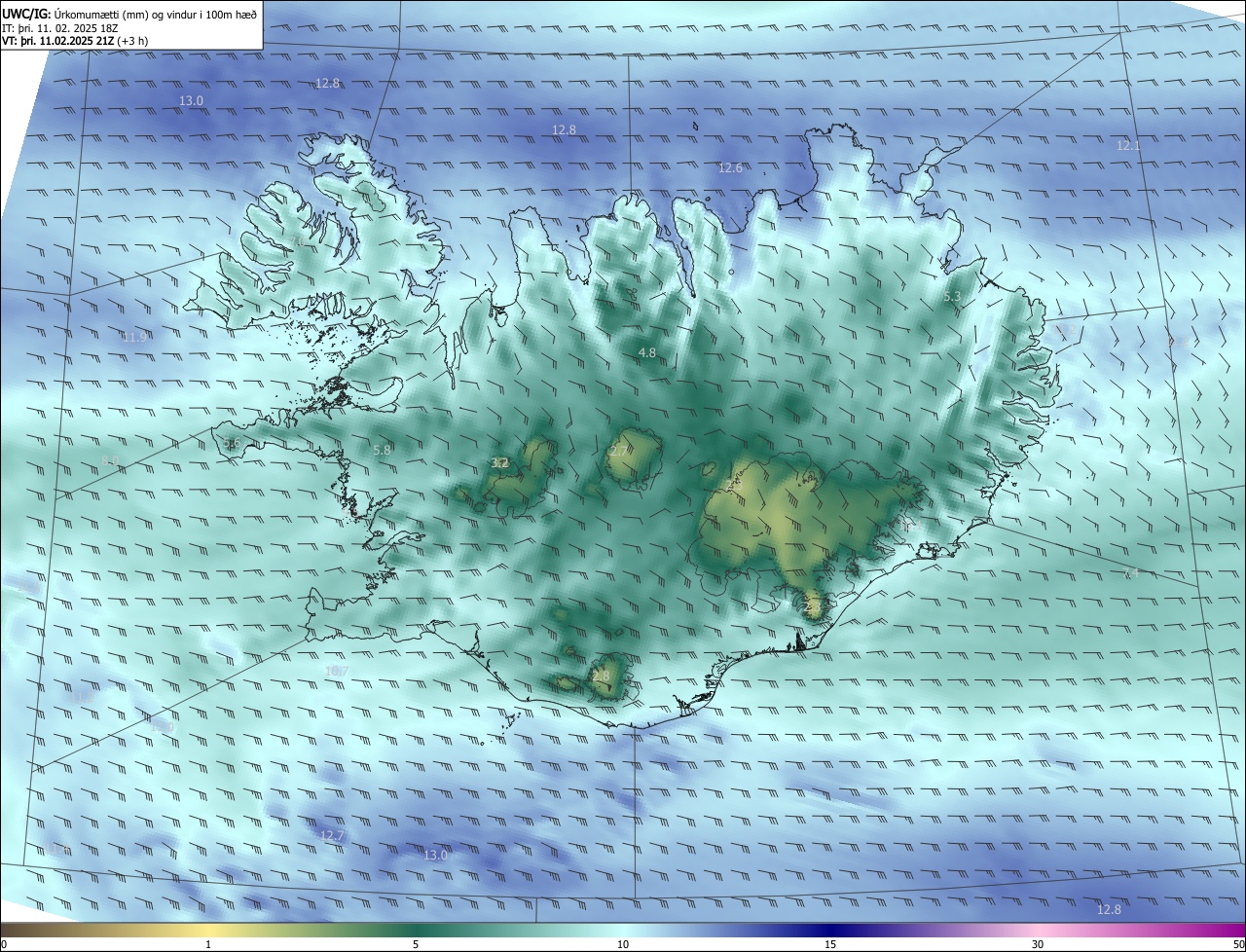The height and width of the screenshot is (952, 1246).
Task: Click the title 'Úrkomumætti (mm) og vindur í 100m hæð'
Action: point(155,15)
